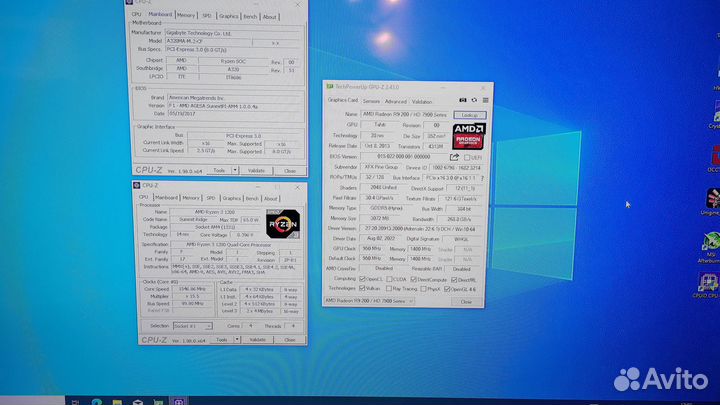Select the Graphics Card tab in GPU-Z
720x405 pixels.
click(x=342, y=100)
